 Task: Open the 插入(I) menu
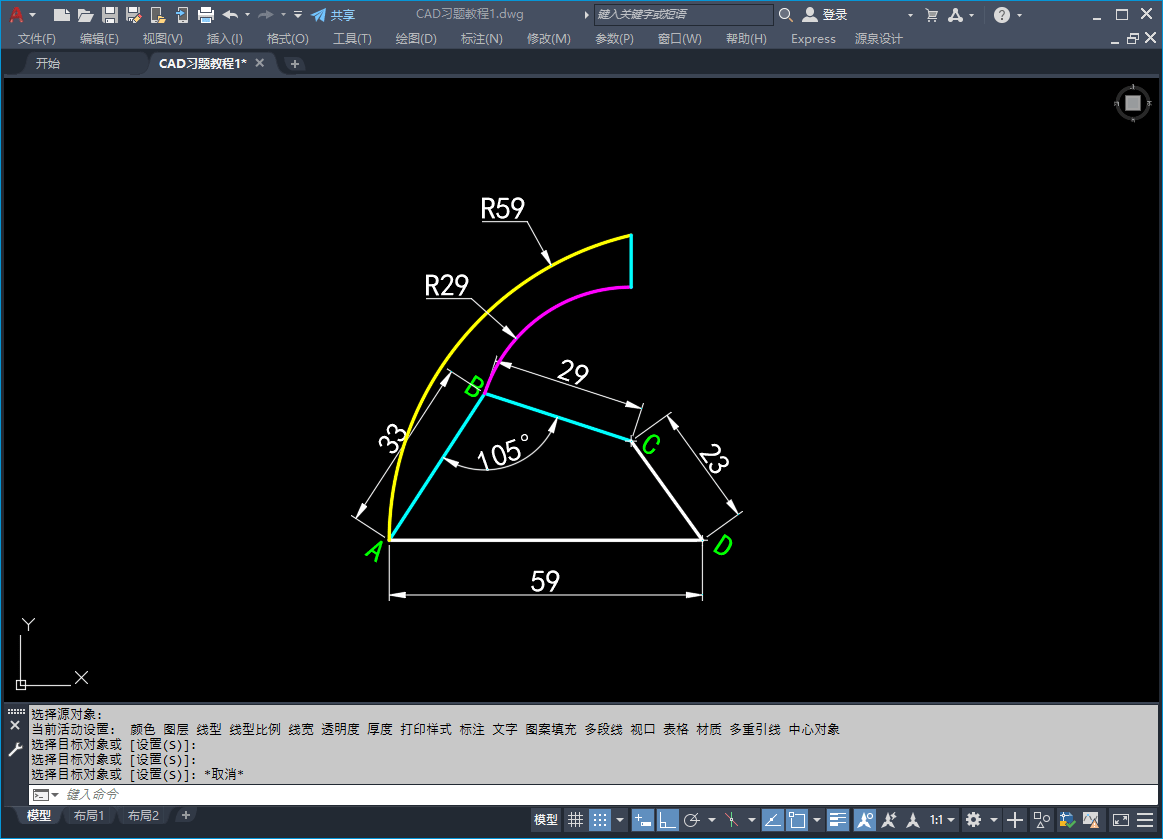[225, 39]
